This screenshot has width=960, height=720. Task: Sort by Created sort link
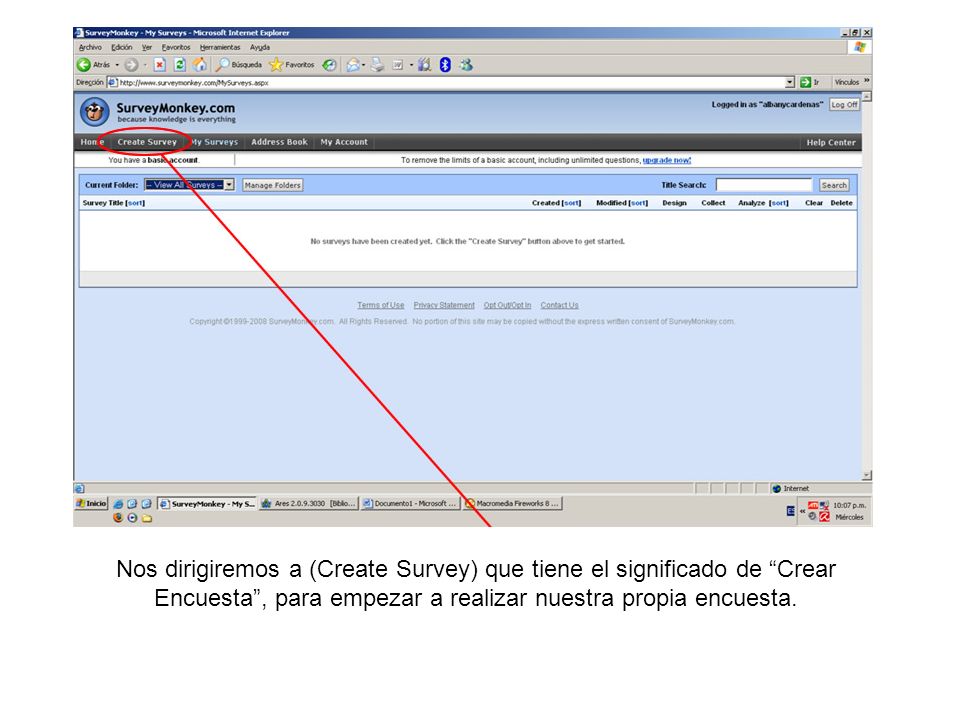572,203
